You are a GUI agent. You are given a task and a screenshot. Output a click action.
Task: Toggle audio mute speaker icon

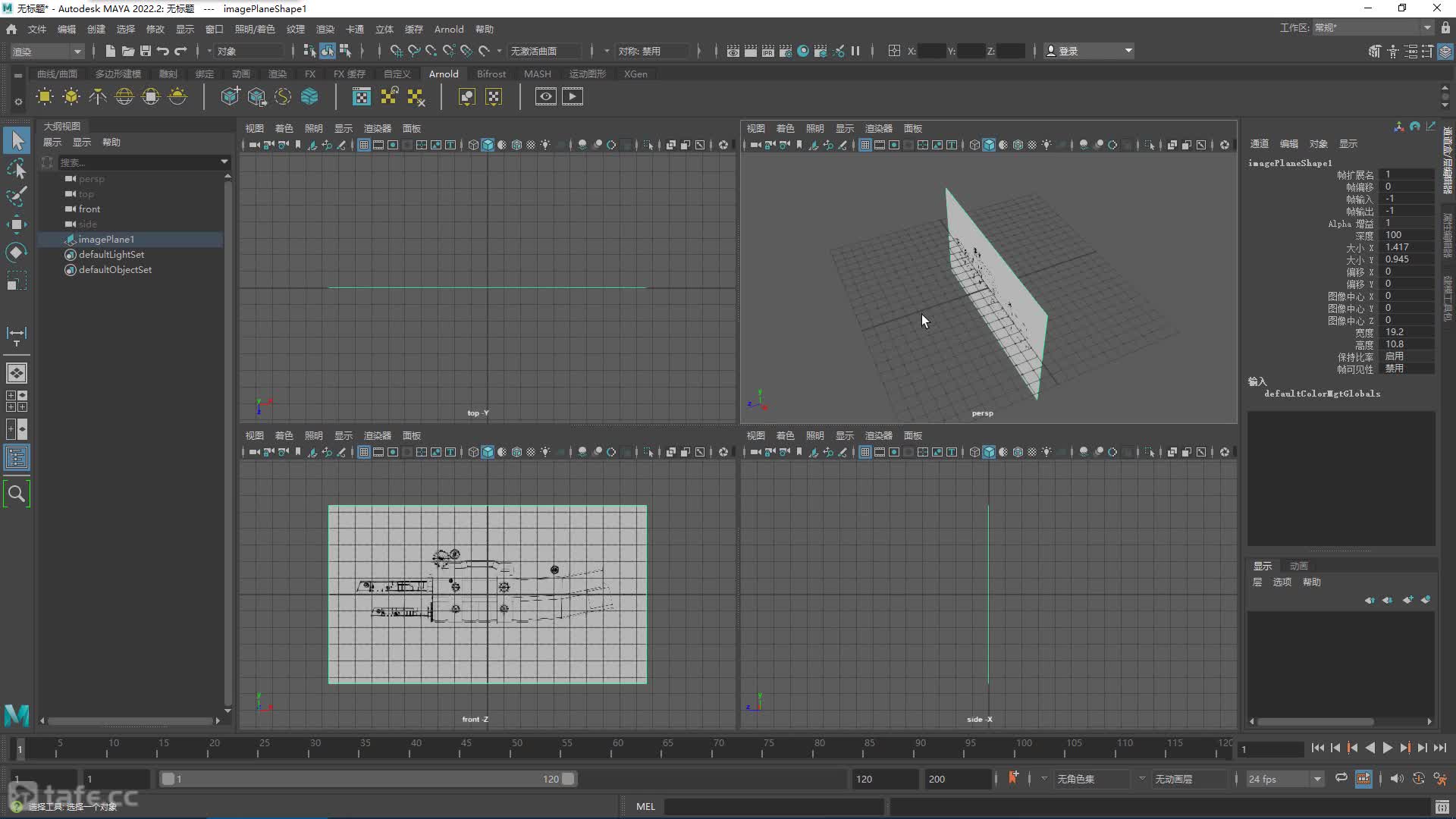point(1397,778)
